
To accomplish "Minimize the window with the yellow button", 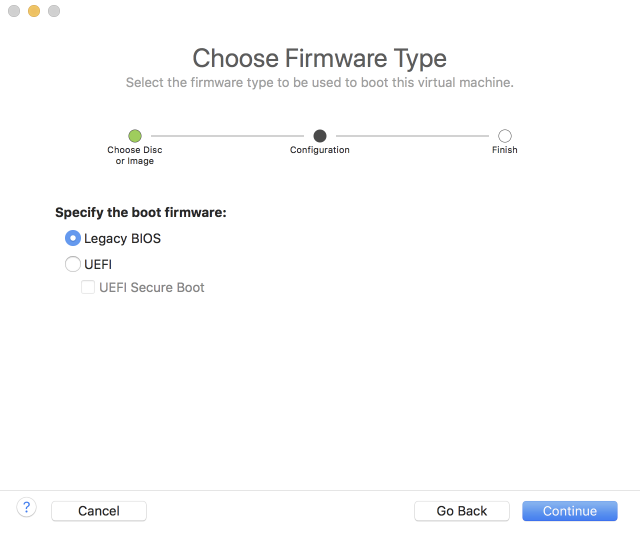I will (33, 11).
